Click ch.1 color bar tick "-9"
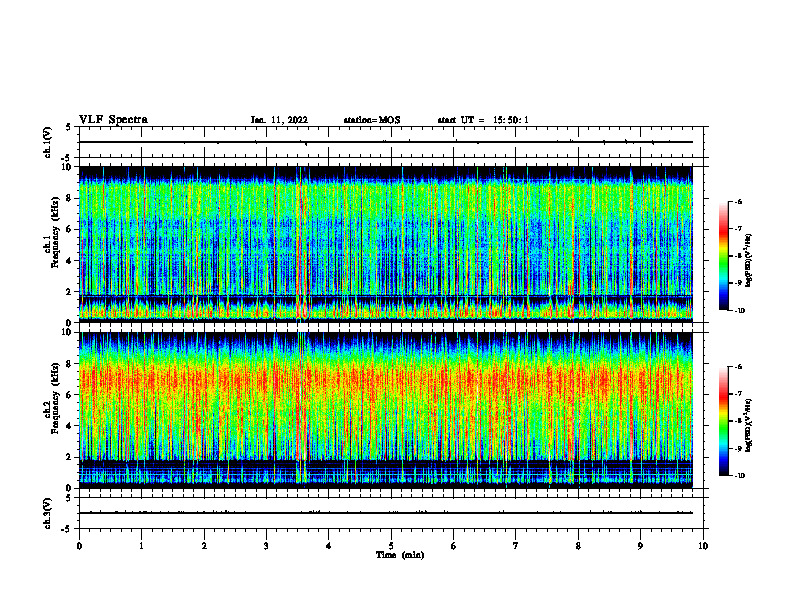The width and height of the screenshot is (792, 612). tap(737, 283)
